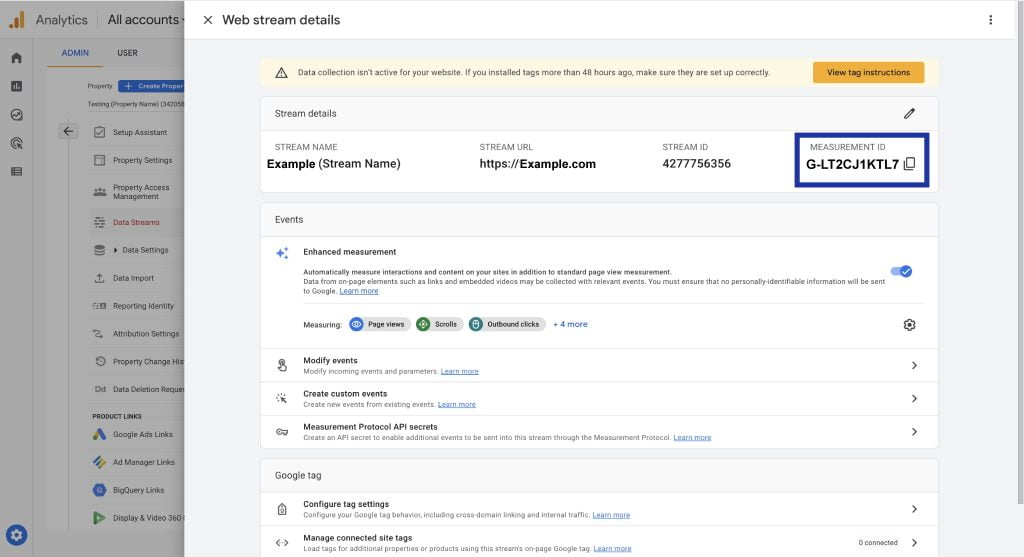1024x557 pixels.
Task: Click the Page views chip
Action: (379, 324)
